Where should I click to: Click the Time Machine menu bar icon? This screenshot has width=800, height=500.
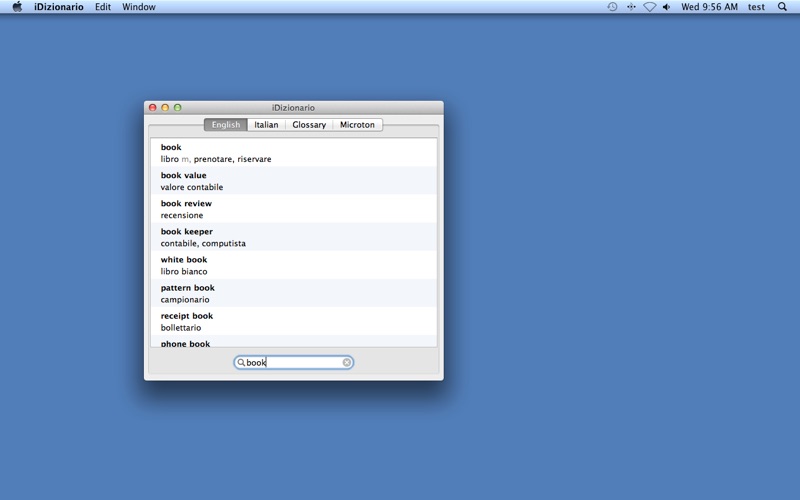pos(612,7)
